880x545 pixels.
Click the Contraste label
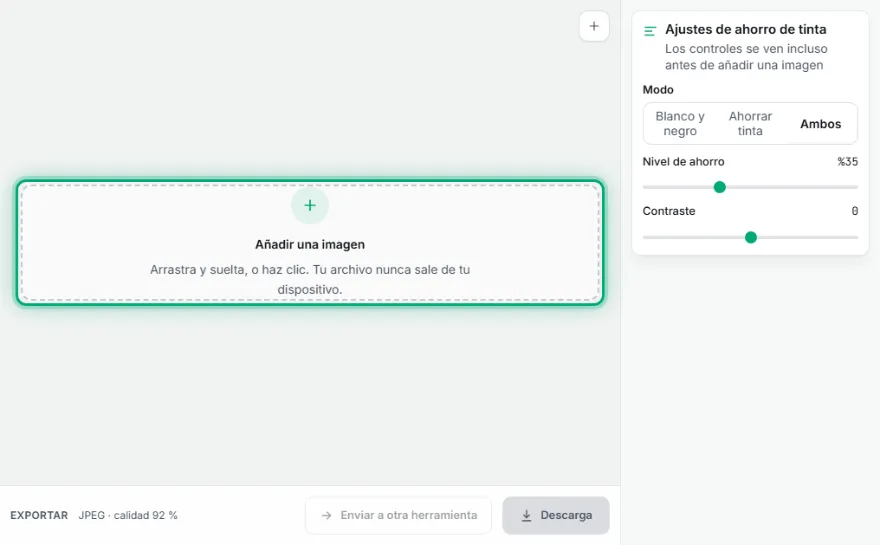[x=668, y=211]
